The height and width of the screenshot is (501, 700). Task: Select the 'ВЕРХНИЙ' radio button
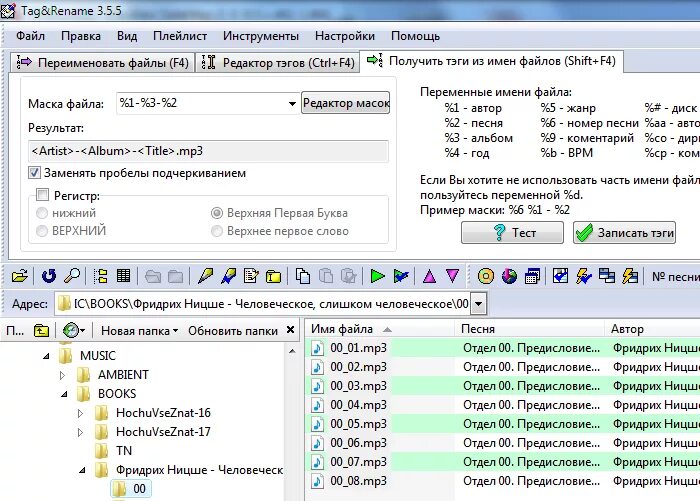pos(42,231)
